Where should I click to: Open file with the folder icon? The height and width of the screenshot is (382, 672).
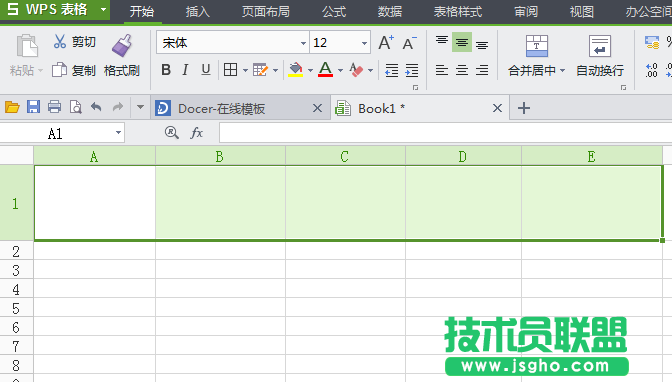pos(12,107)
